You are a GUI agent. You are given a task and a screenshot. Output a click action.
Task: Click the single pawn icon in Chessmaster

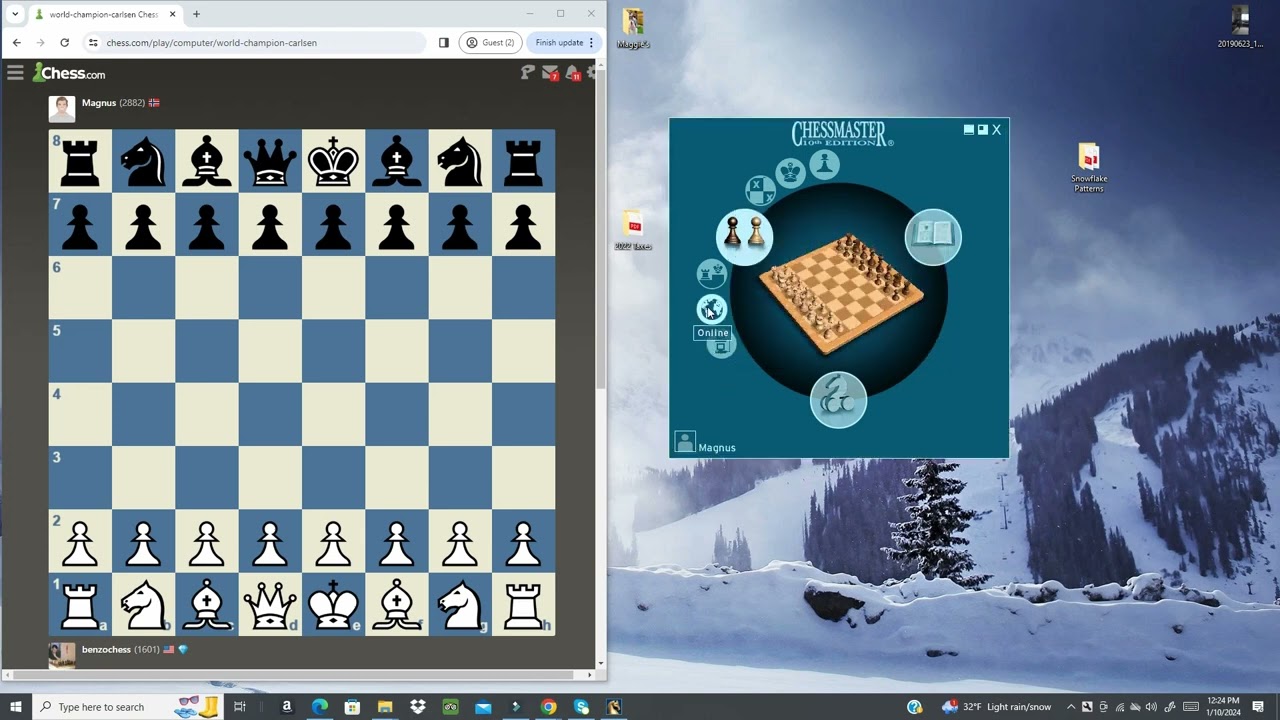pyautogui.click(x=824, y=164)
